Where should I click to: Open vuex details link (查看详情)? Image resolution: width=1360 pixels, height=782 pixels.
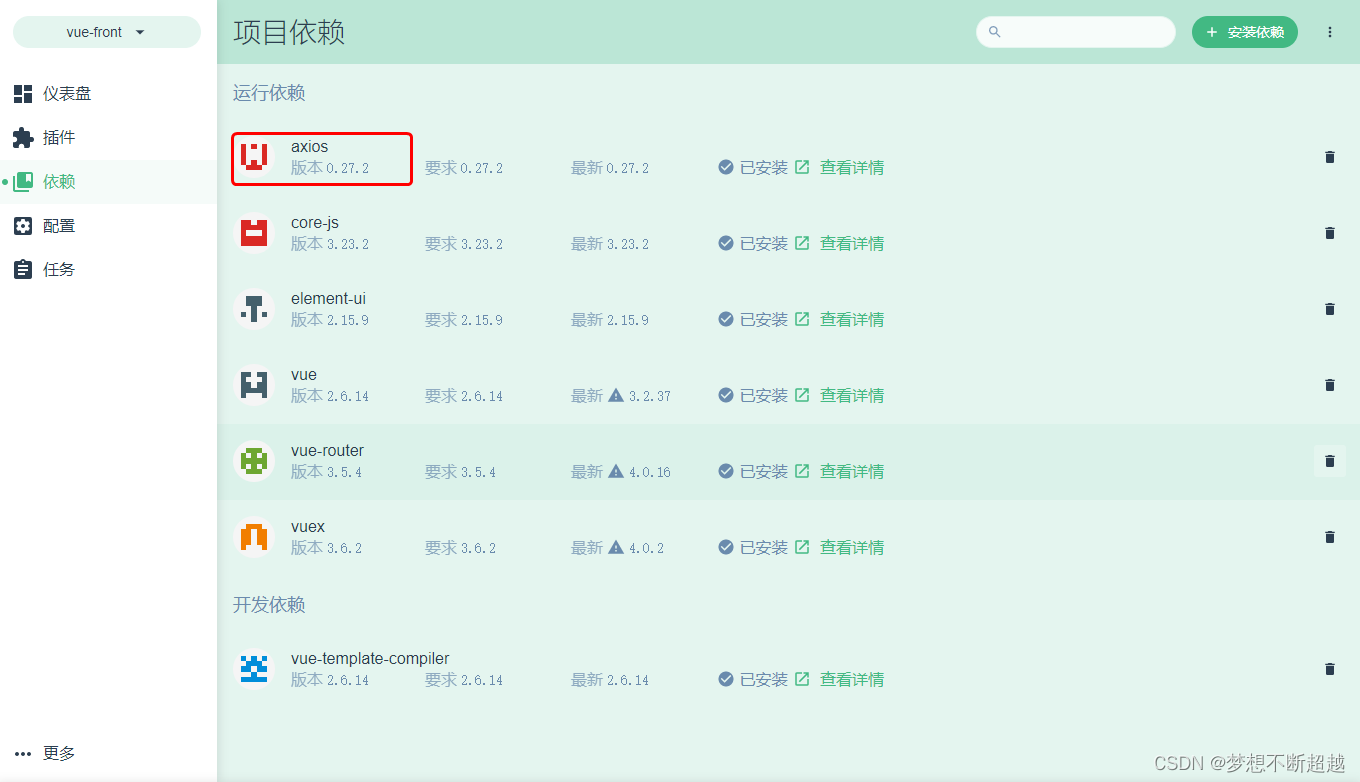(x=839, y=548)
